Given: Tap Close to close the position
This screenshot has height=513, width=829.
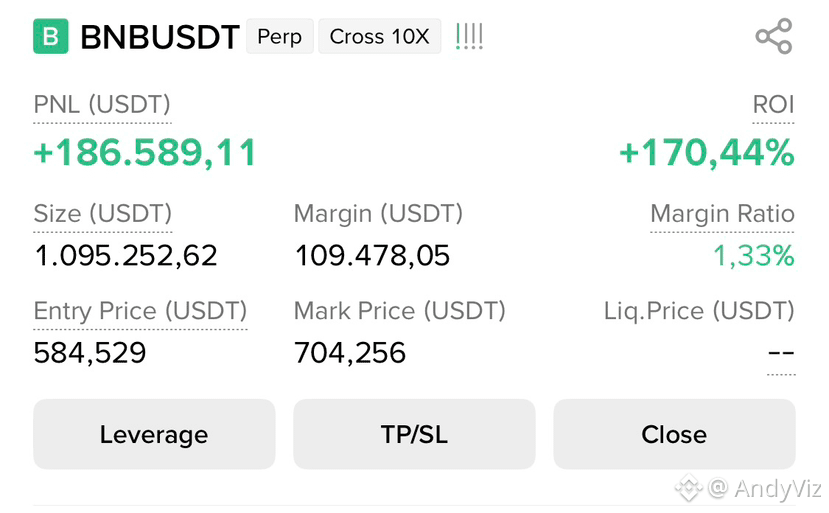Looking at the screenshot, I should (674, 434).
